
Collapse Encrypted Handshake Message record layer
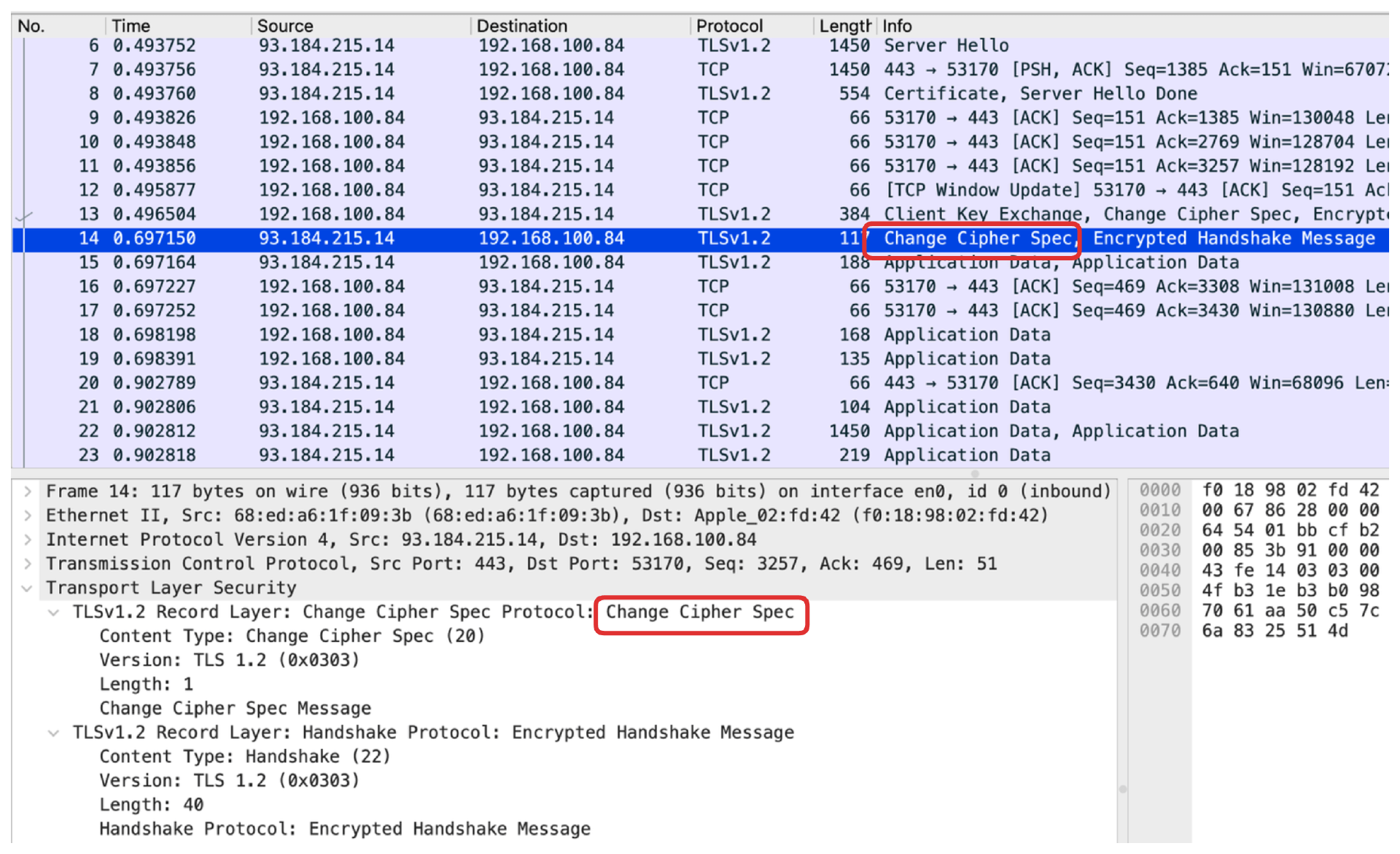[x=53, y=733]
